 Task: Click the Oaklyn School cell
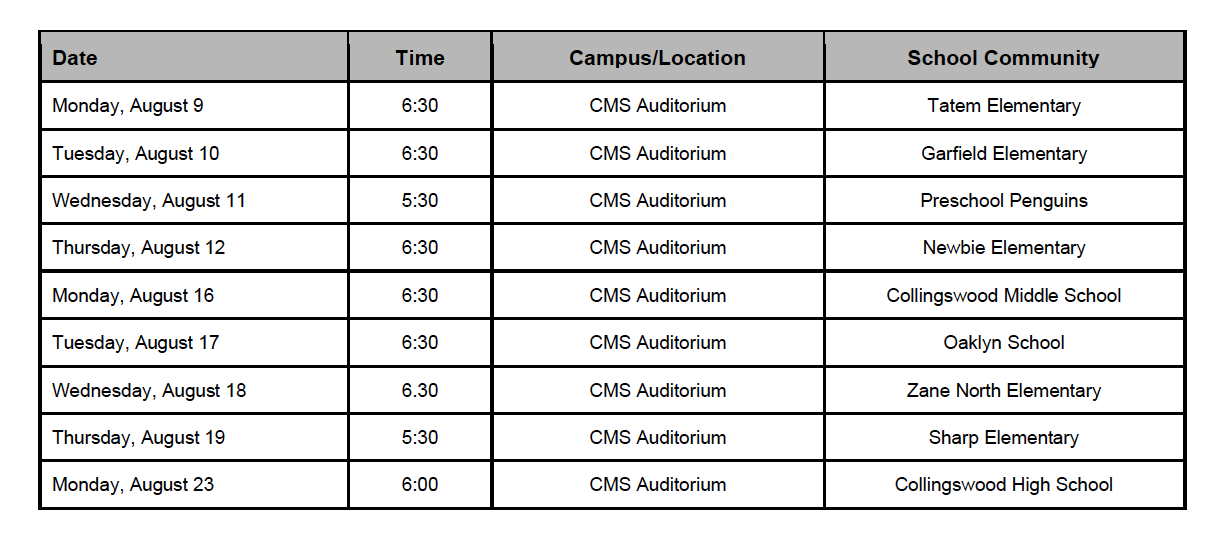(1004, 342)
